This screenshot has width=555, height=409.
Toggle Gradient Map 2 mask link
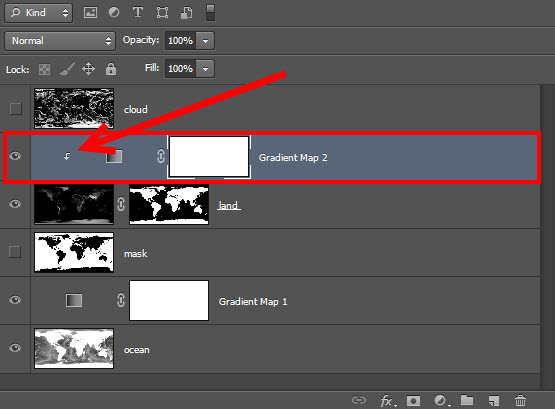(x=161, y=156)
